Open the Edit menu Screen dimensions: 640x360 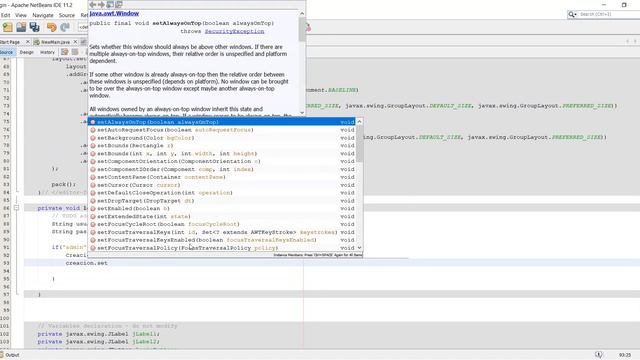6,15
